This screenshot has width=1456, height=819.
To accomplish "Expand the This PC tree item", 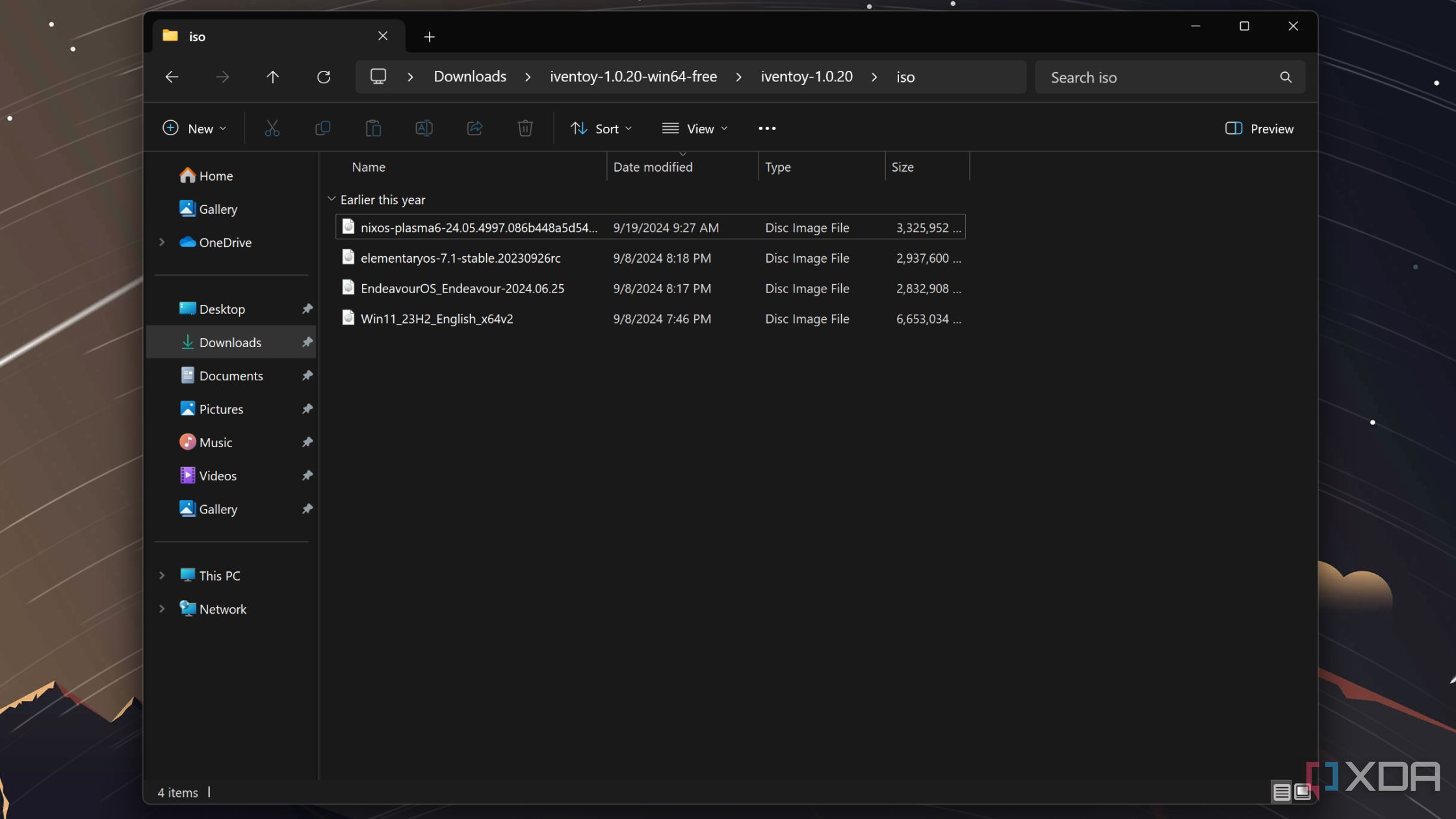I will [x=162, y=575].
